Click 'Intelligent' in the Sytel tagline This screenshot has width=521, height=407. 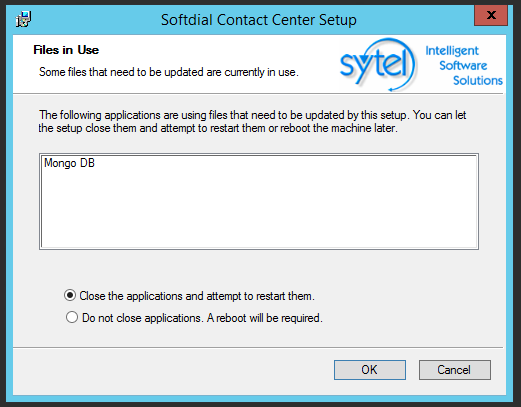click(452, 51)
